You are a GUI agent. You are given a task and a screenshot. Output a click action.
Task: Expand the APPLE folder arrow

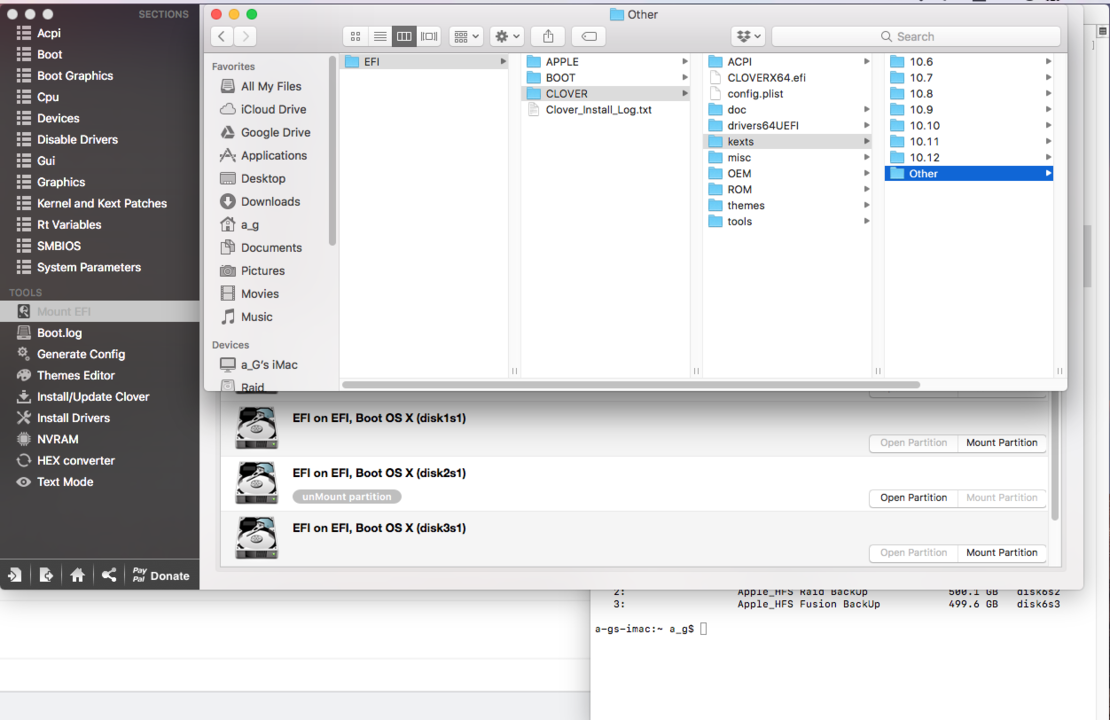click(x=685, y=62)
